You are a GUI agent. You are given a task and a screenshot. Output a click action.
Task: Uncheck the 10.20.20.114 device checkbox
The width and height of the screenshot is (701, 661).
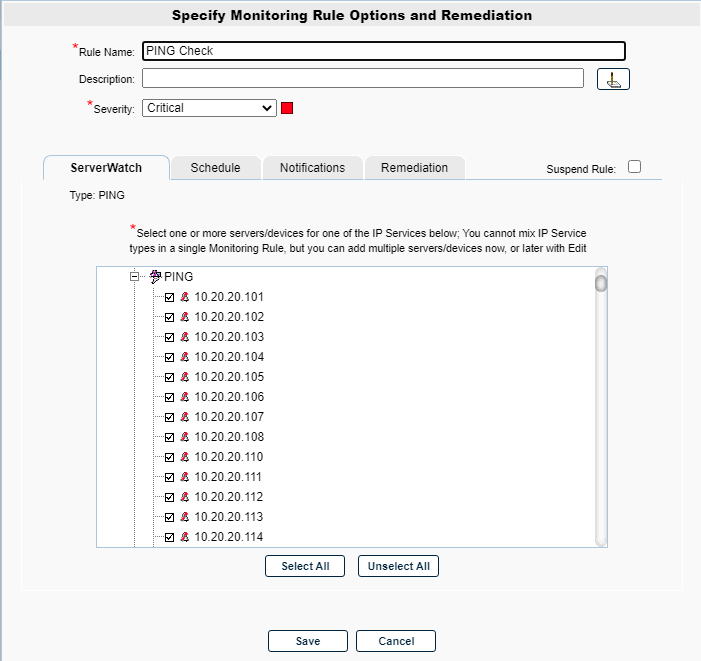tap(169, 537)
